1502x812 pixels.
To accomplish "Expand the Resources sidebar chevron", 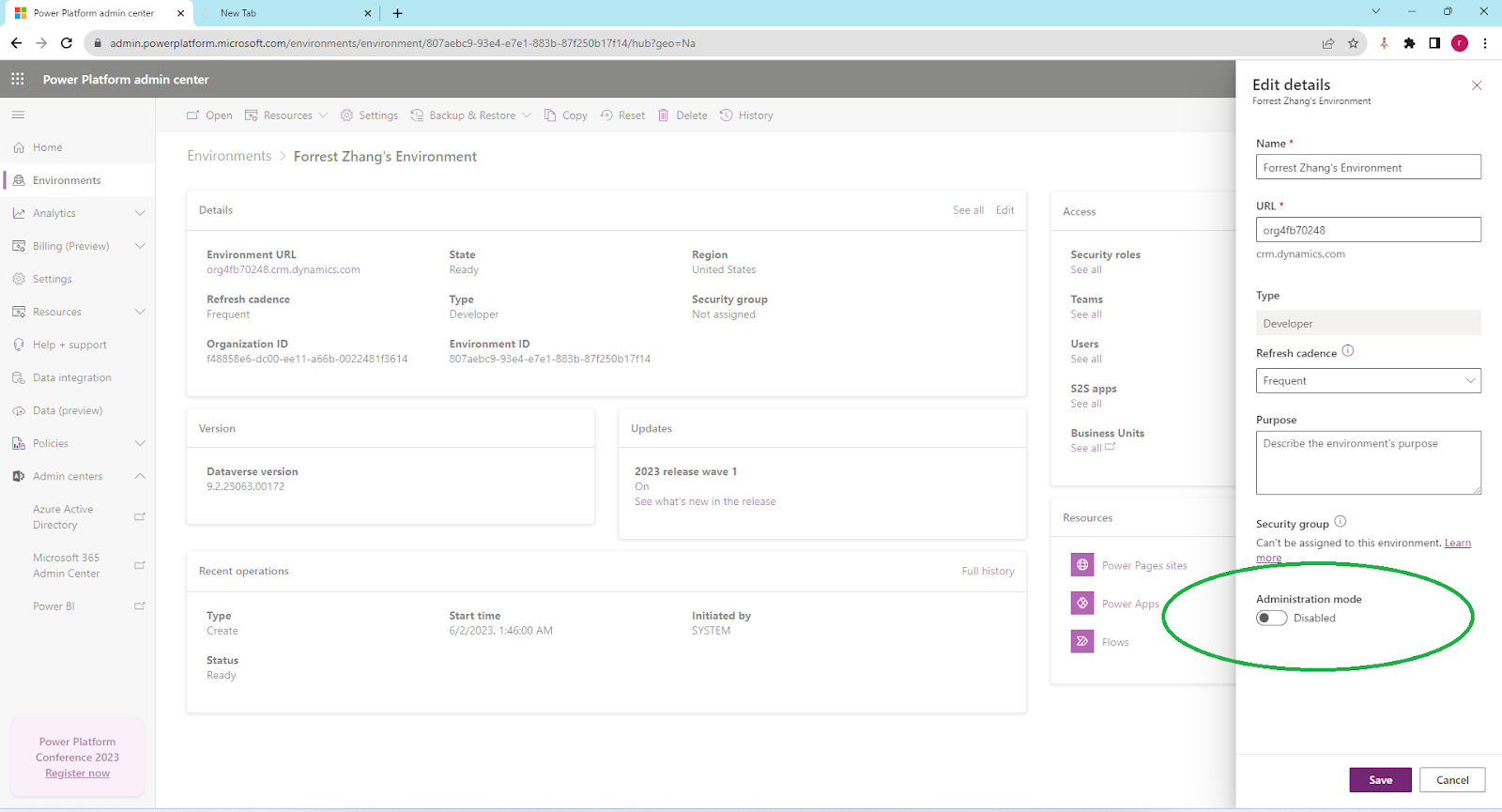I will (x=140, y=312).
